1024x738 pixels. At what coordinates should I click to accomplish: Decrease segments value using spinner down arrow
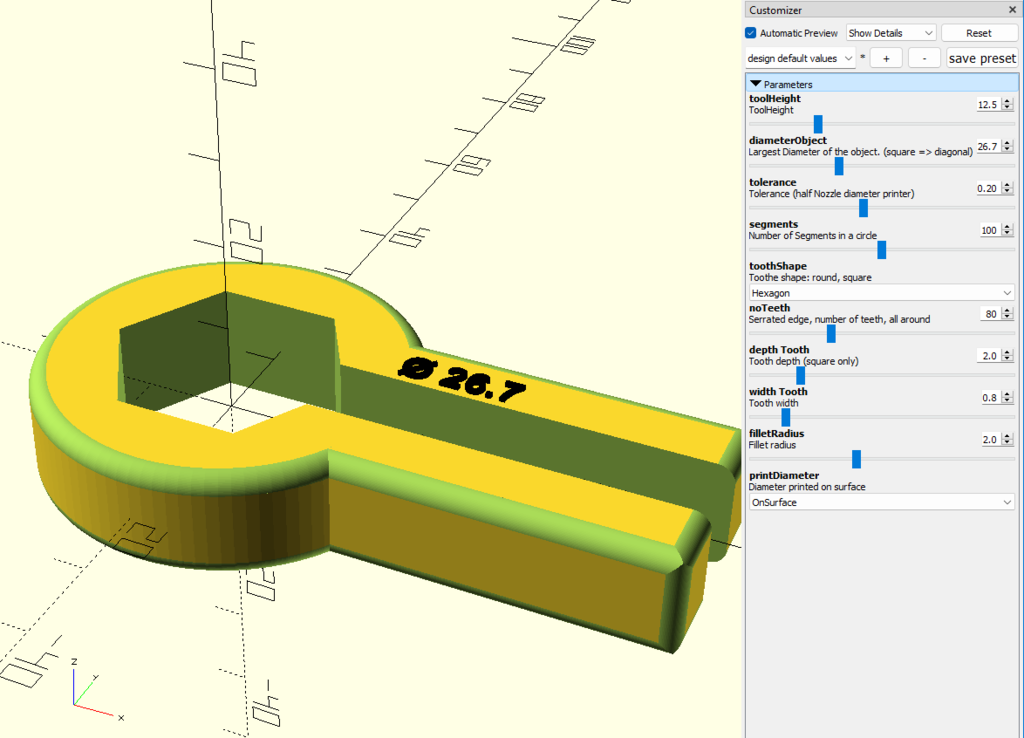point(1008,234)
